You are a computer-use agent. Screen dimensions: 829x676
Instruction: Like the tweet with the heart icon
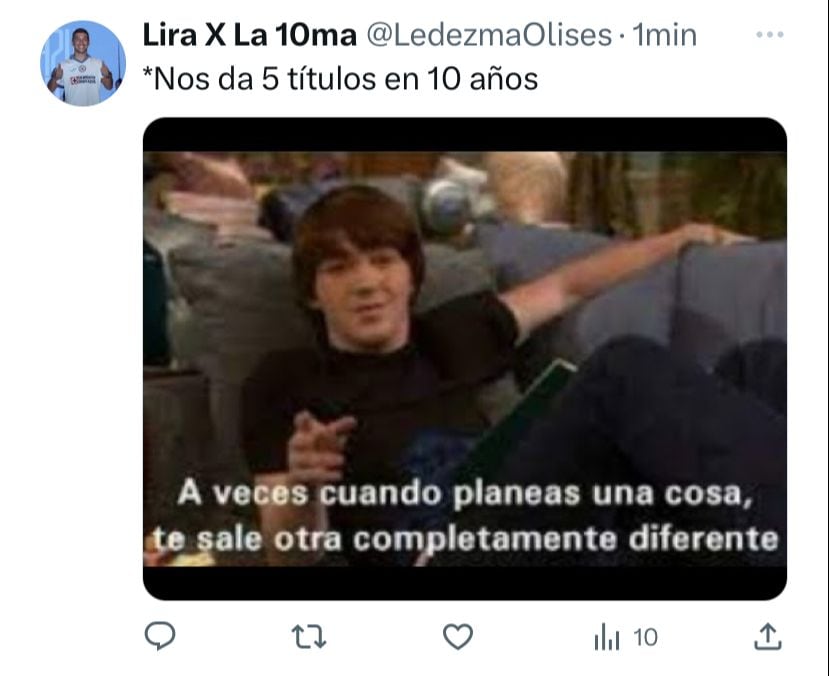[458, 637]
